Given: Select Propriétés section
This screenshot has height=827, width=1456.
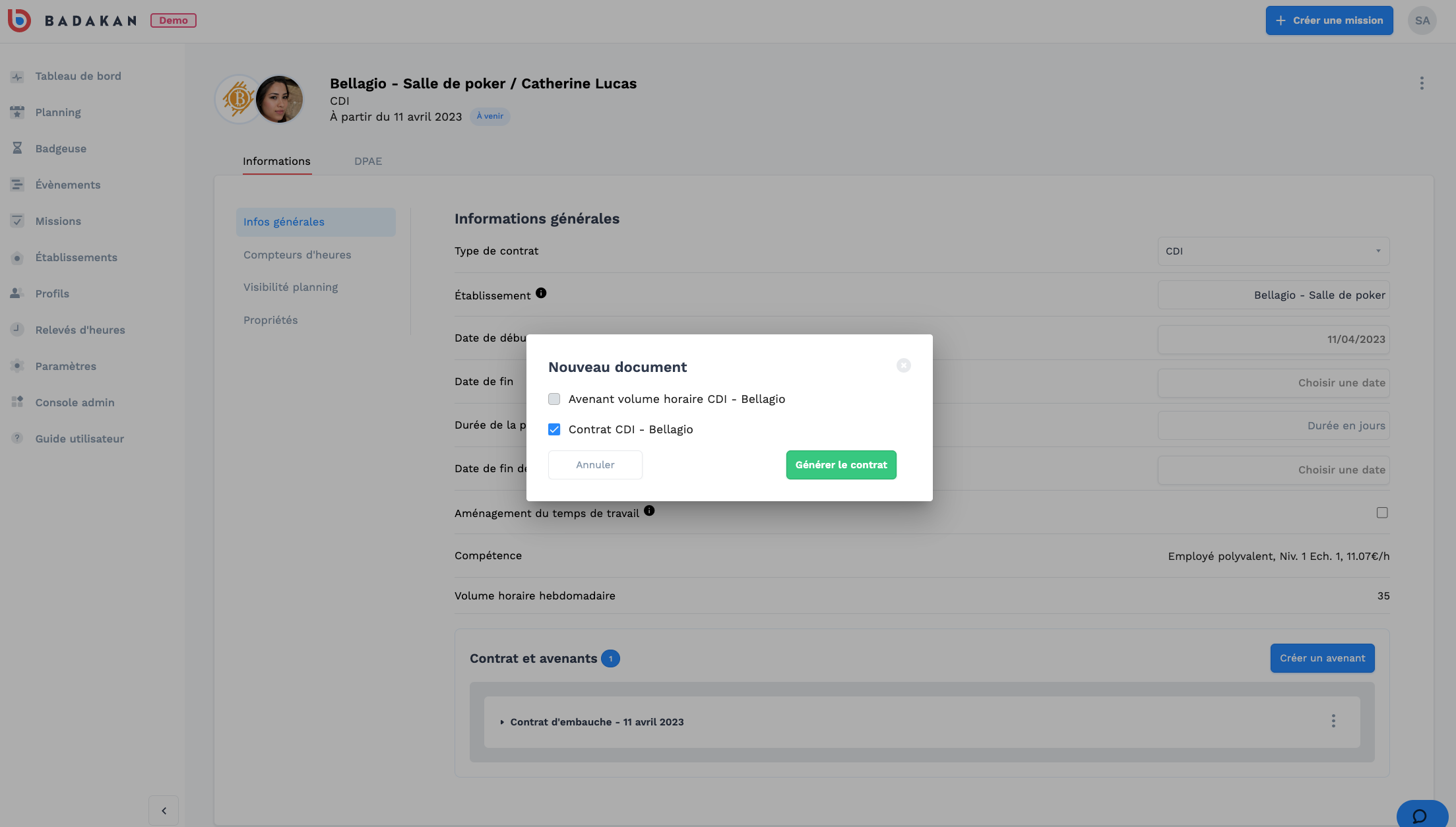Looking at the screenshot, I should (270, 321).
